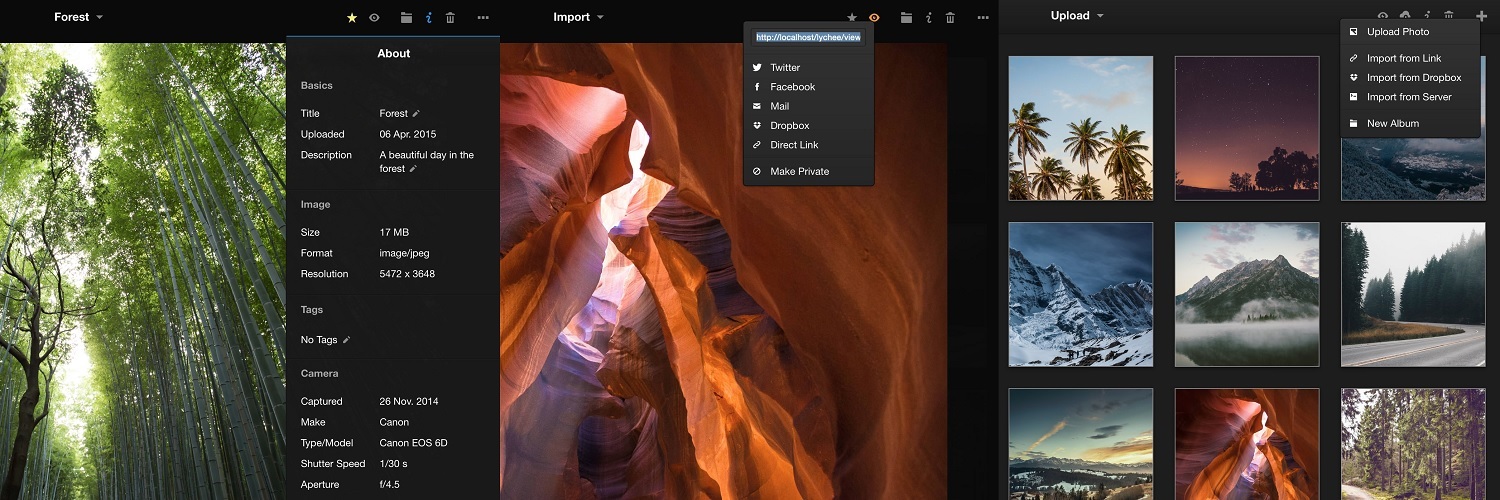The width and height of the screenshot is (1500, 500).
Task: Click the format value image/jpeg
Action: point(405,254)
